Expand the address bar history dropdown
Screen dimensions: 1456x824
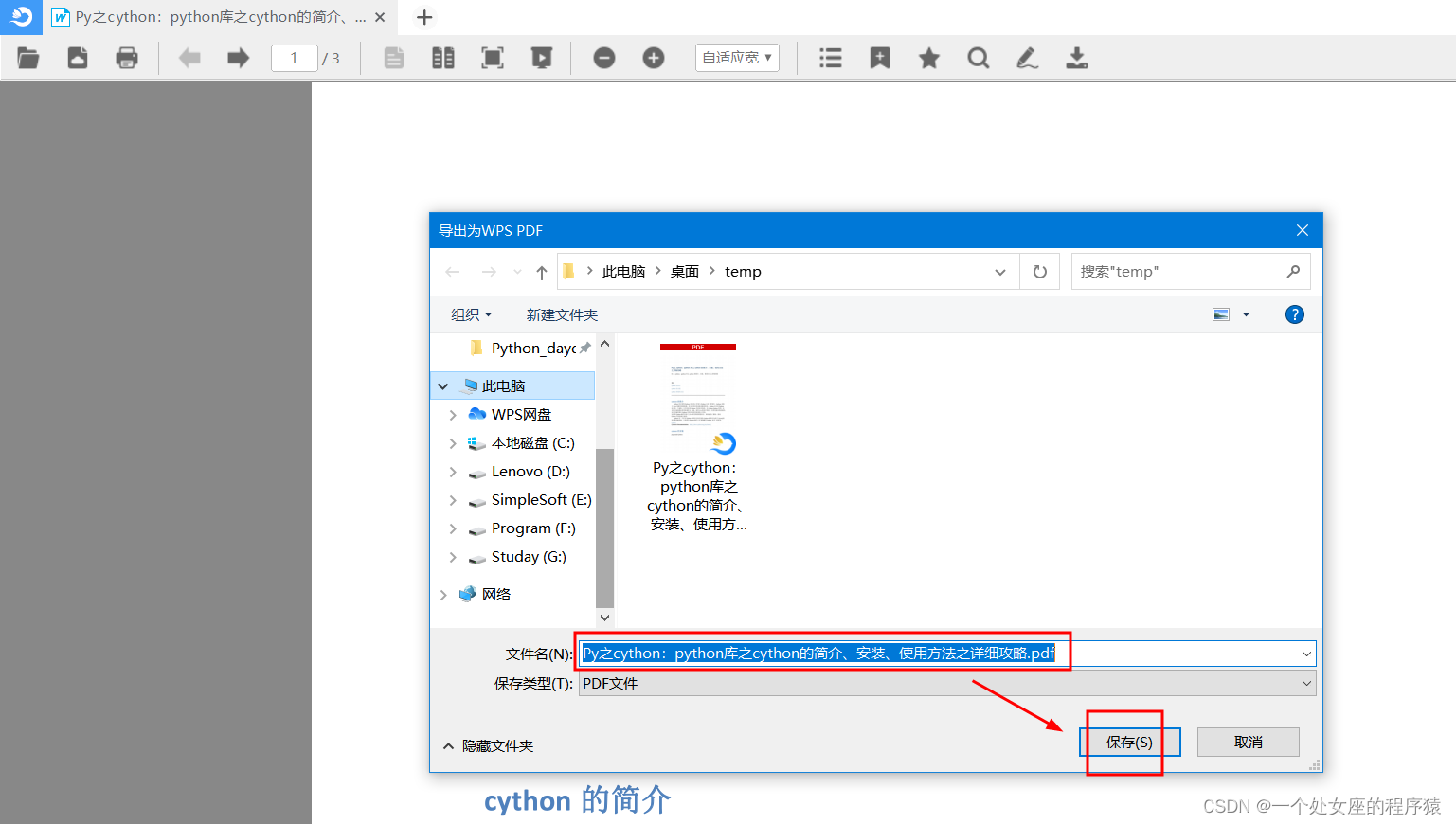[x=1000, y=272]
